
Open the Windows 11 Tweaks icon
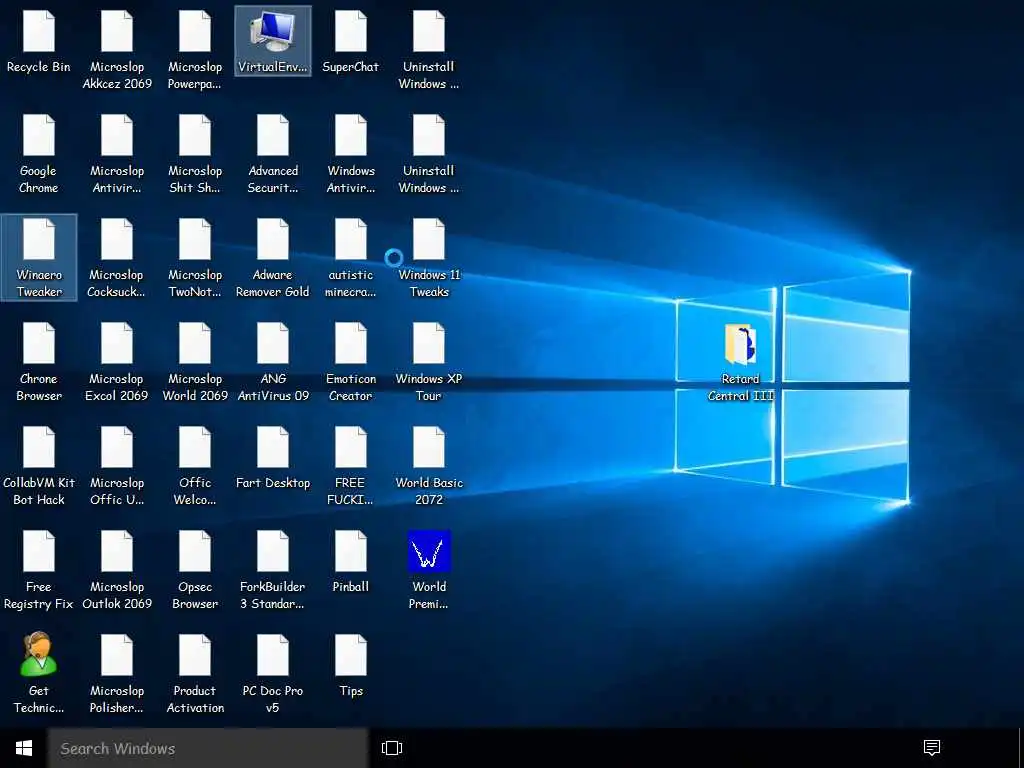point(429,257)
